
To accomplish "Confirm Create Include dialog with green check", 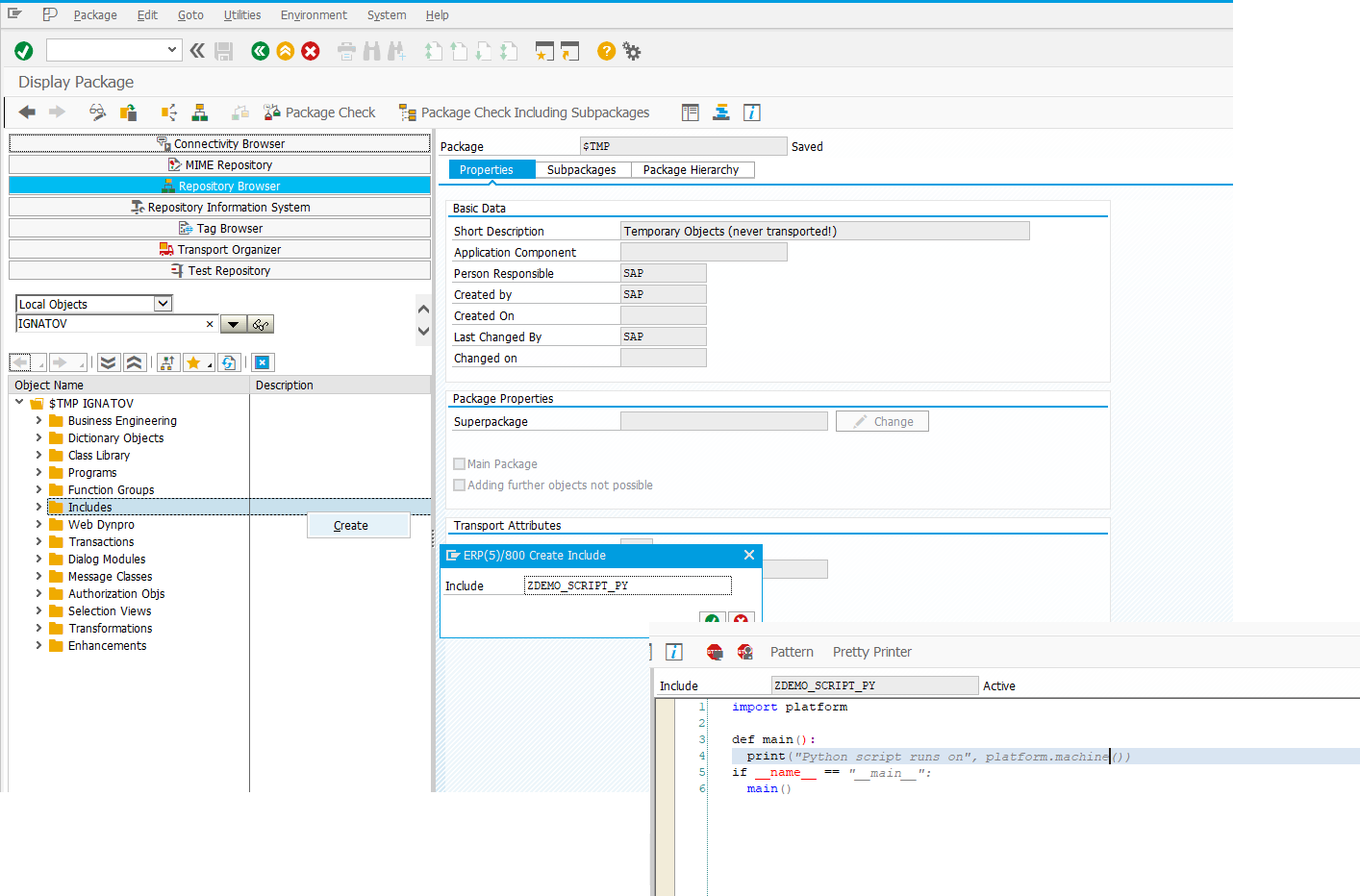I will tap(713, 619).
